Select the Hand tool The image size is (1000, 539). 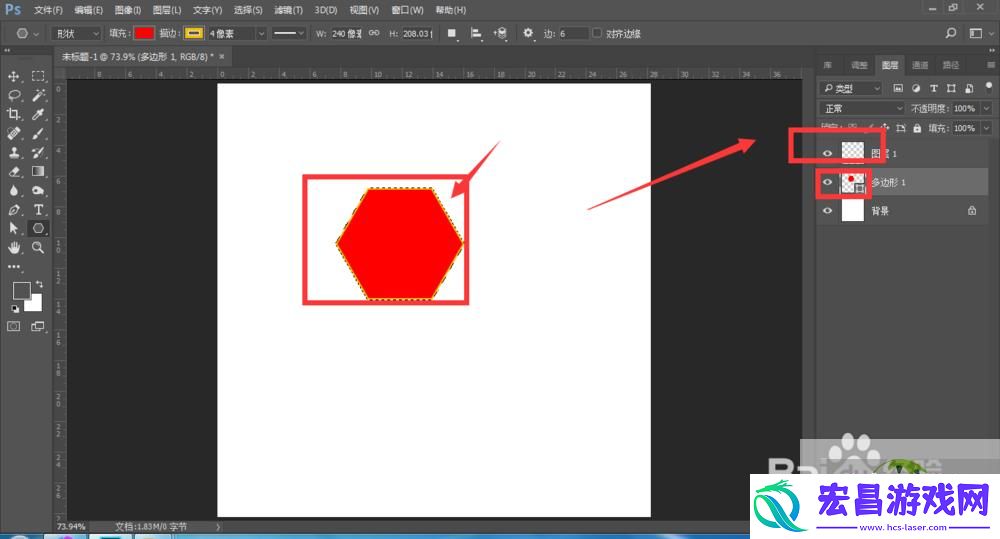click(13, 247)
